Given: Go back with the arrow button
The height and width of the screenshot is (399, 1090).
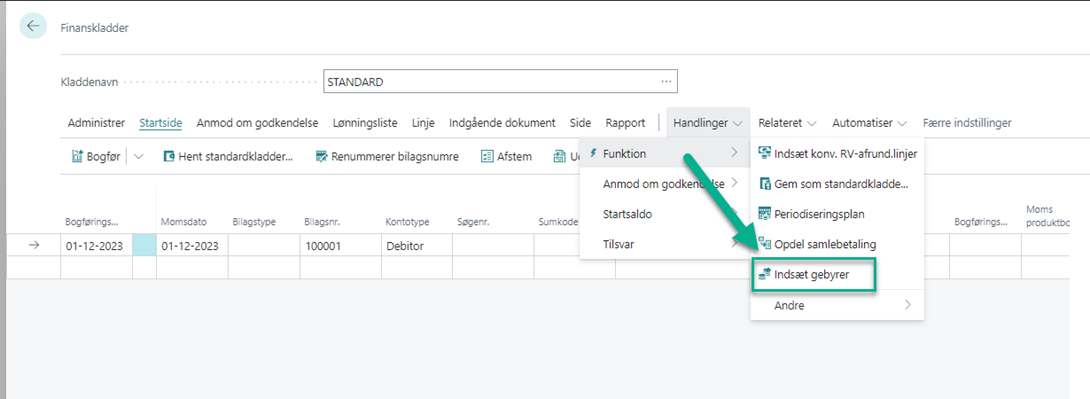Looking at the screenshot, I should [33, 26].
